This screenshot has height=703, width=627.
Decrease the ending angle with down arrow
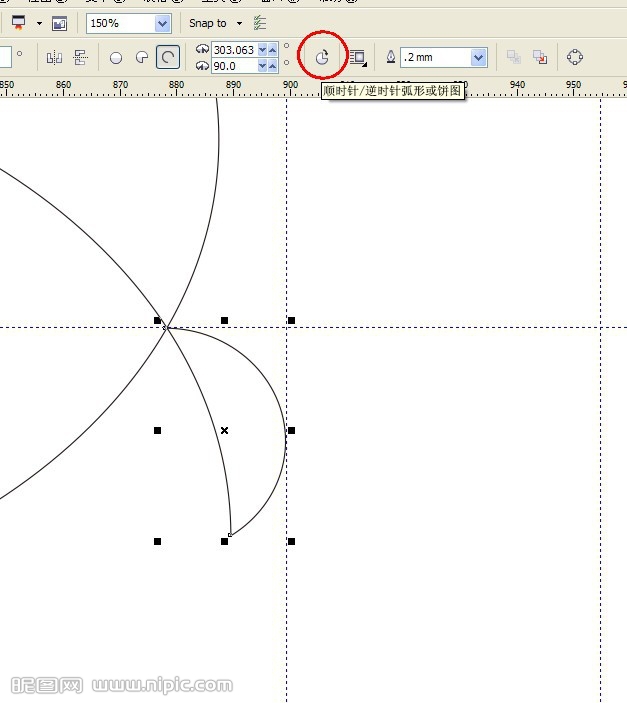(x=262, y=66)
